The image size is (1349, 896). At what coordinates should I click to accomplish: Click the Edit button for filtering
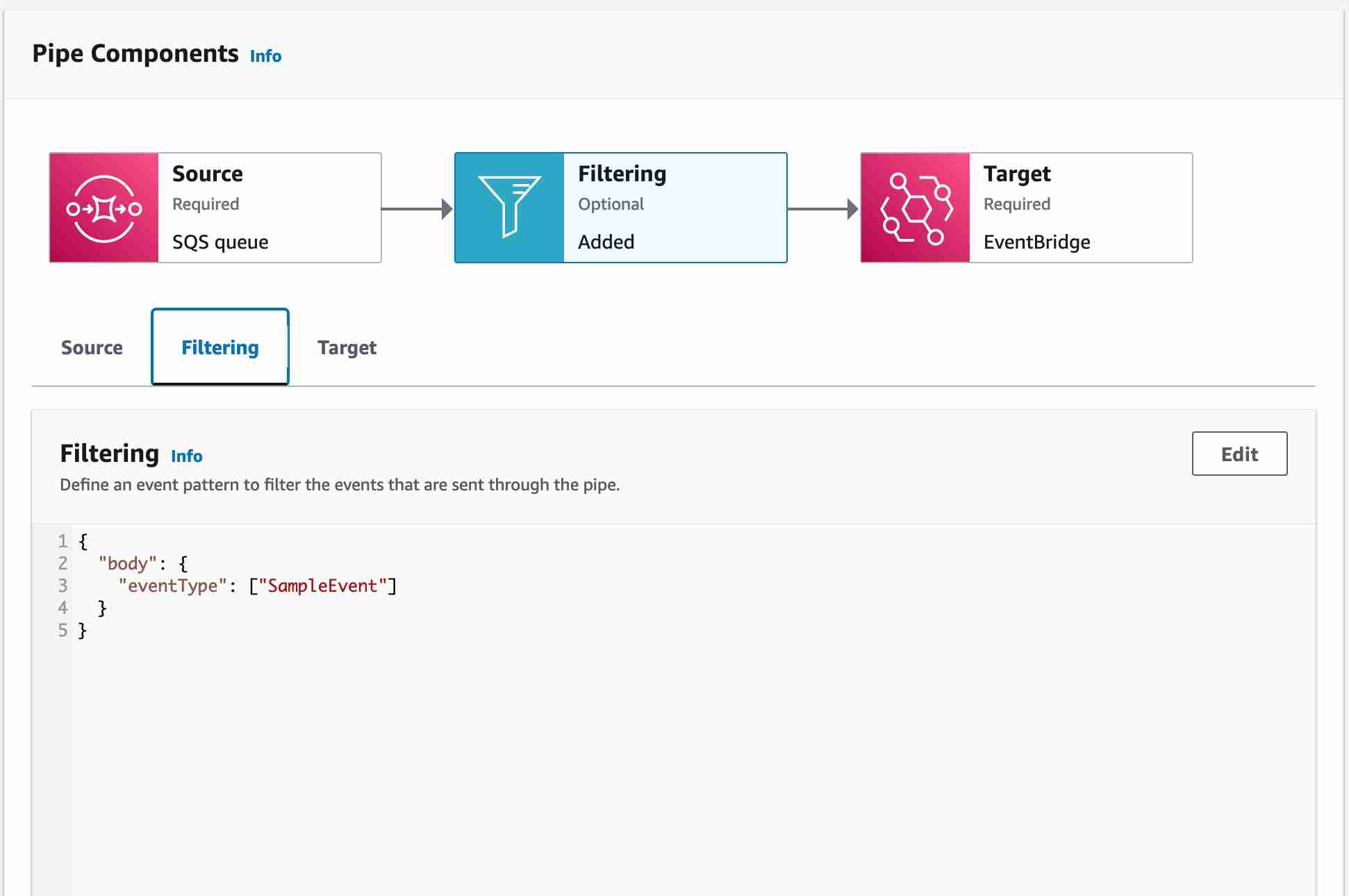pyautogui.click(x=1239, y=454)
